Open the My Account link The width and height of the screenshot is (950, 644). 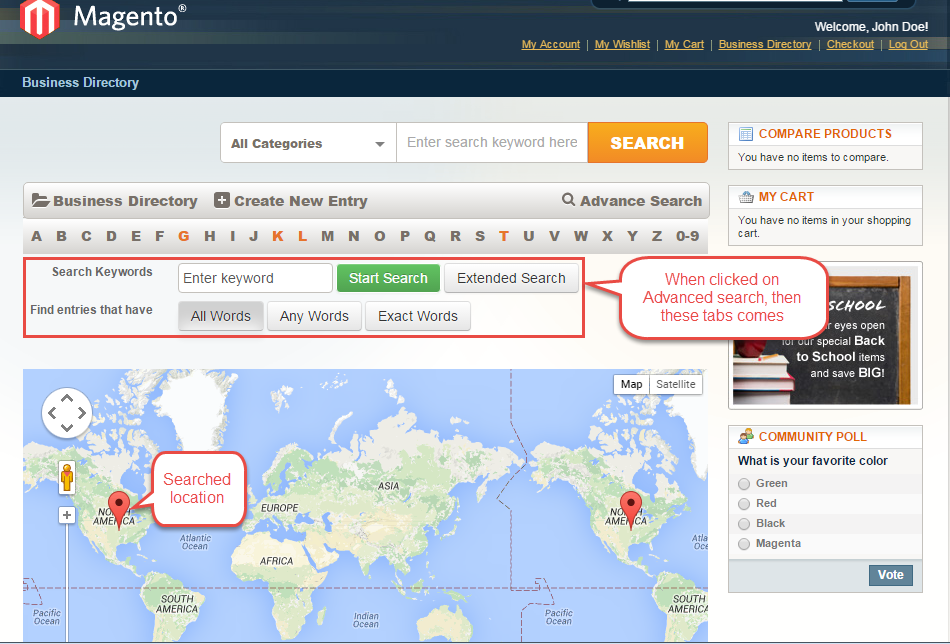[x=551, y=44]
